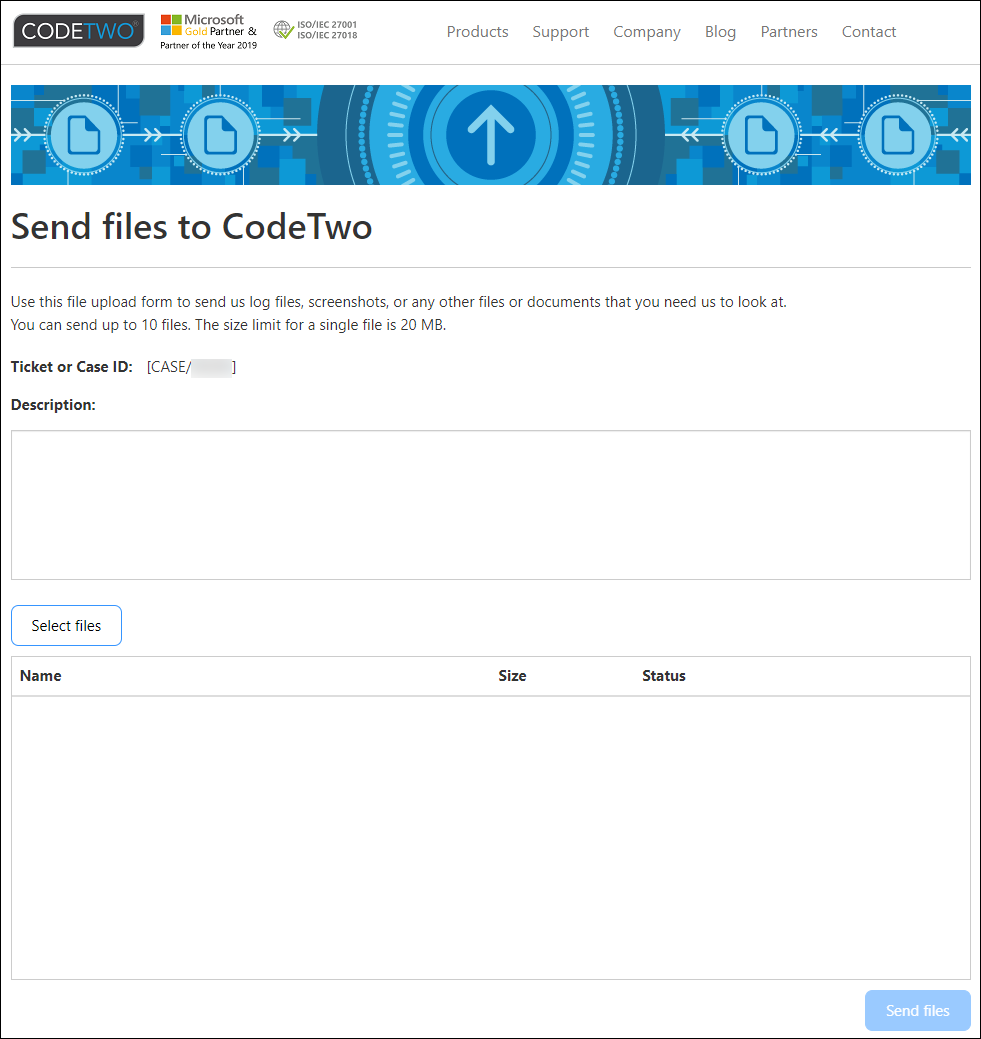Open the Products menu

pos(477,32)
